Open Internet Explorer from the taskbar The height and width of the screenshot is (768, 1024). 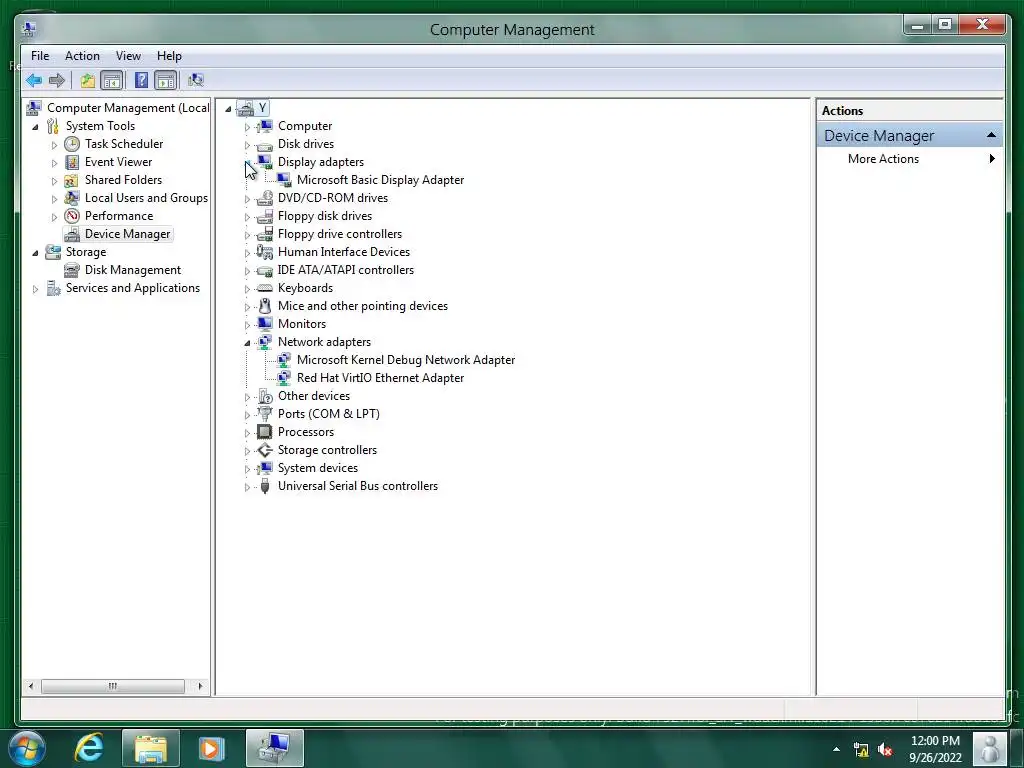[89, 748]
